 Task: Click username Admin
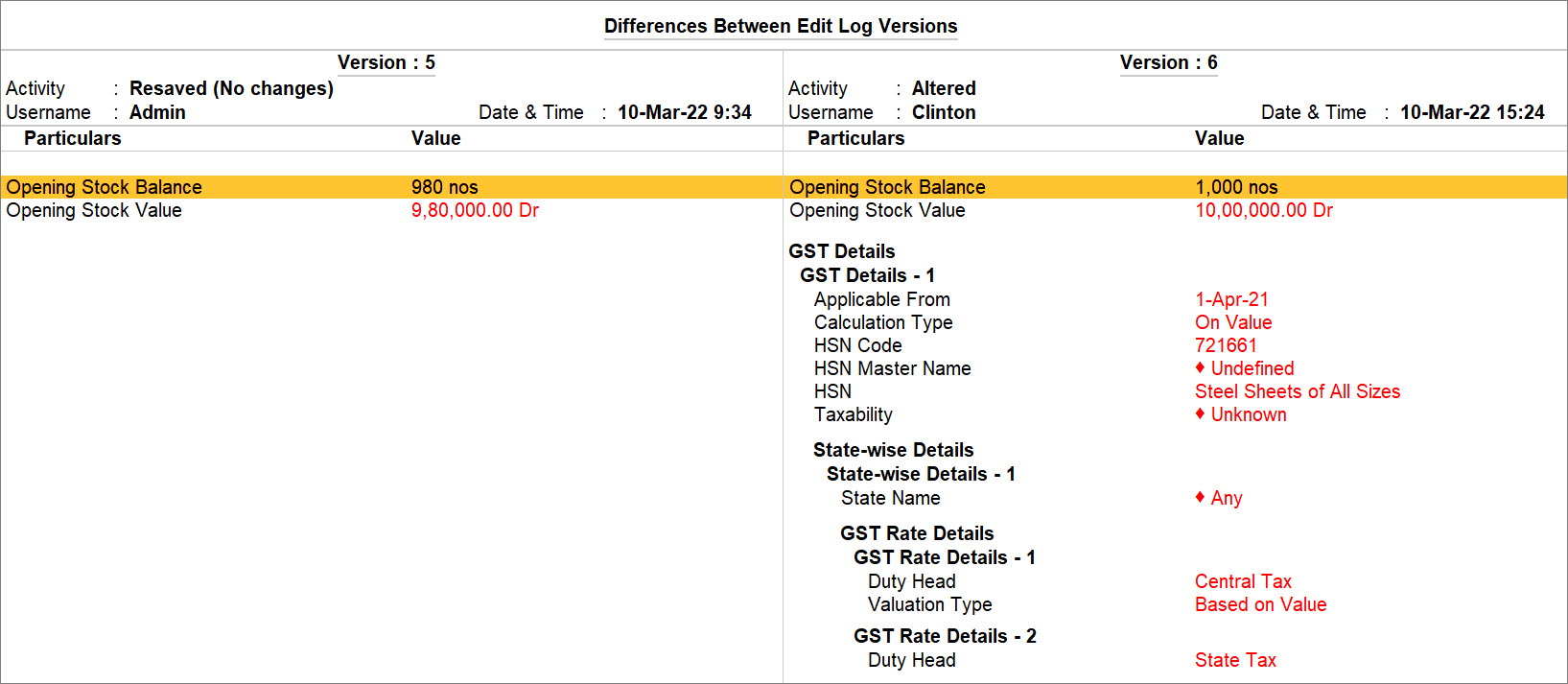tap(157, 112)
